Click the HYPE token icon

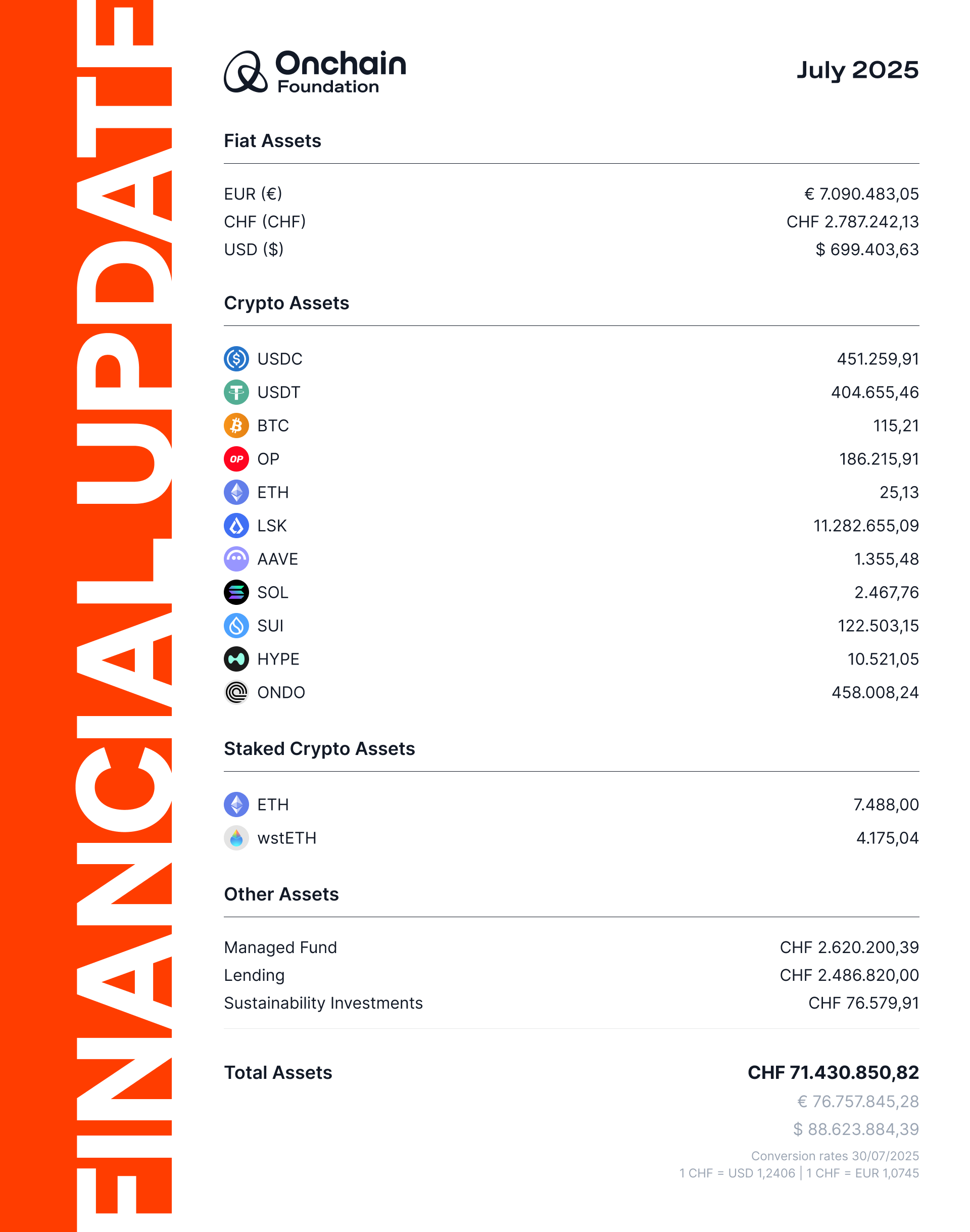click(x=236, y=659)
